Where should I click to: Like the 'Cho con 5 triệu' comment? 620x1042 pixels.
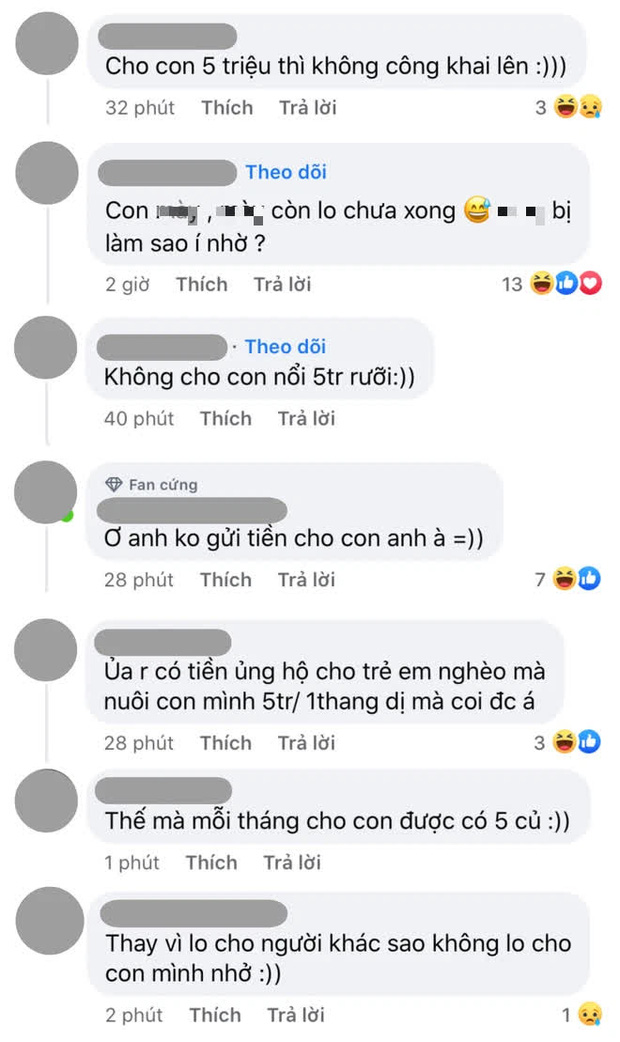227,108
